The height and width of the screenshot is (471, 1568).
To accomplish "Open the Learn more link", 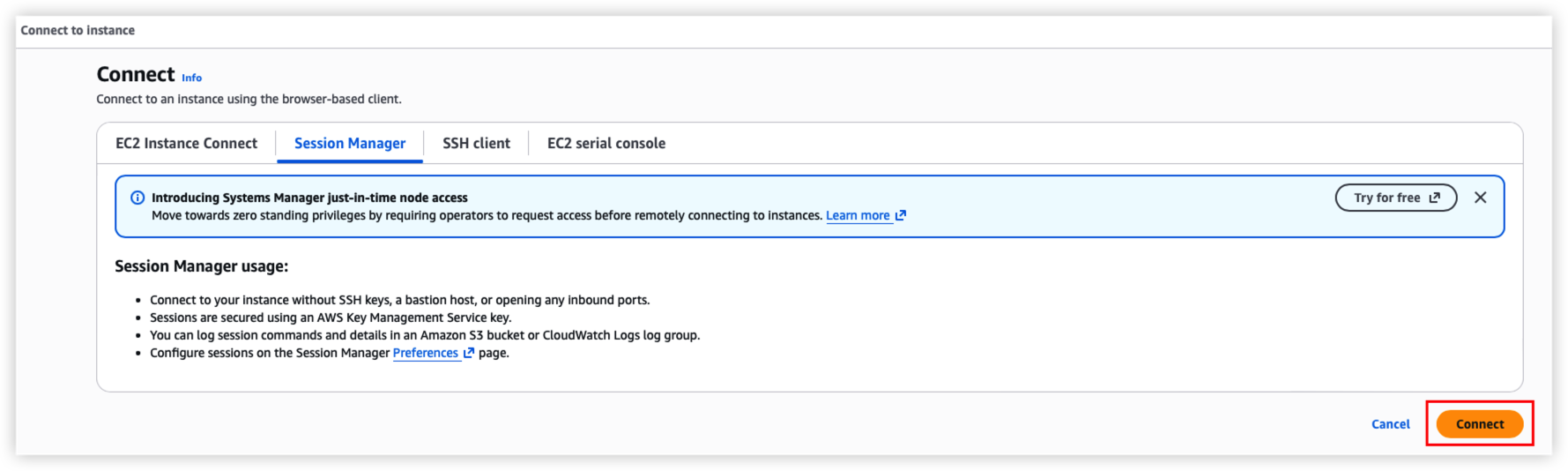I will pyautogui.click(x=858, y=215).
